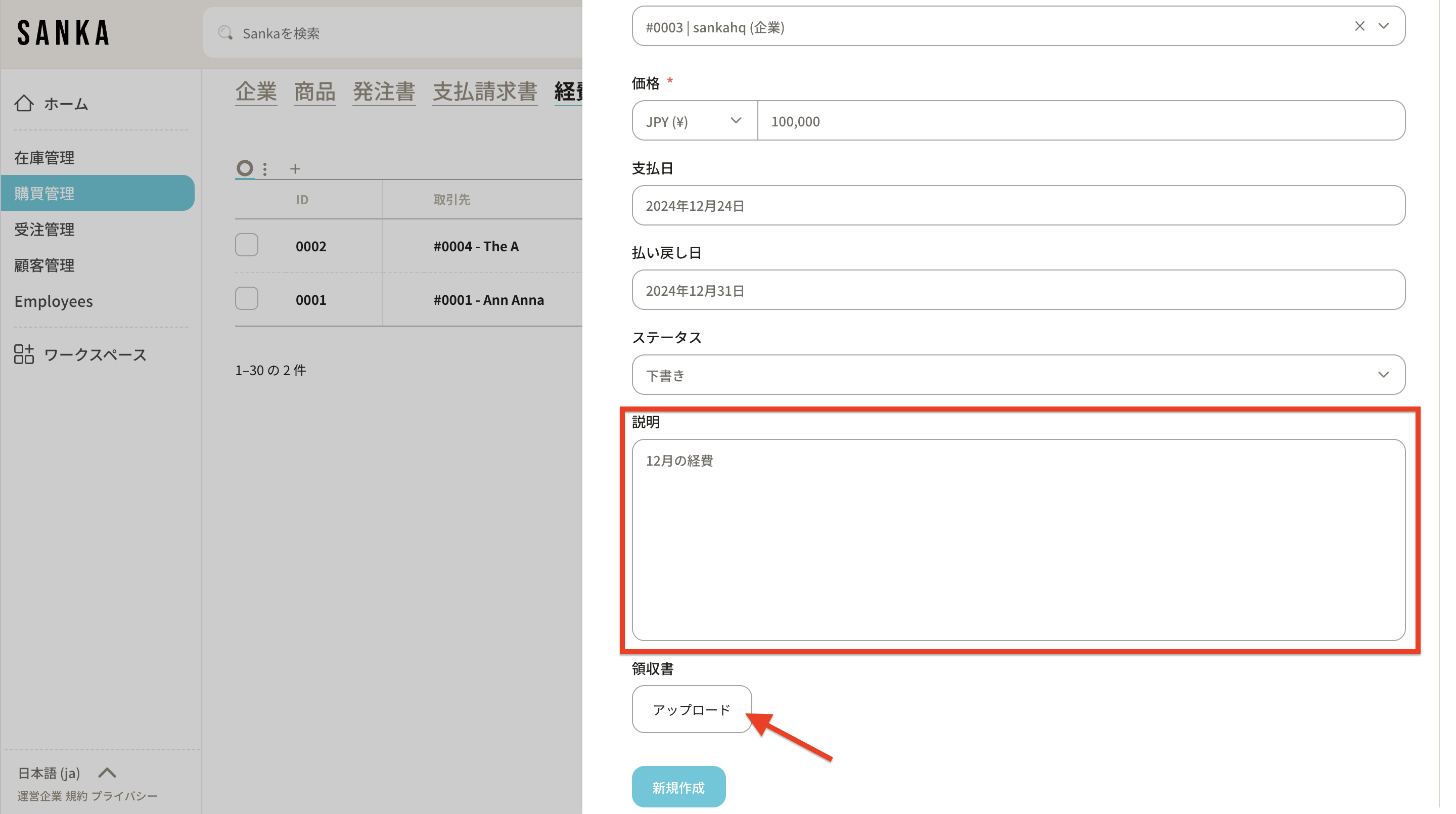The image size is (1456, 814).
Task: Click the workspace grid icon
Action: coord(24,354)
